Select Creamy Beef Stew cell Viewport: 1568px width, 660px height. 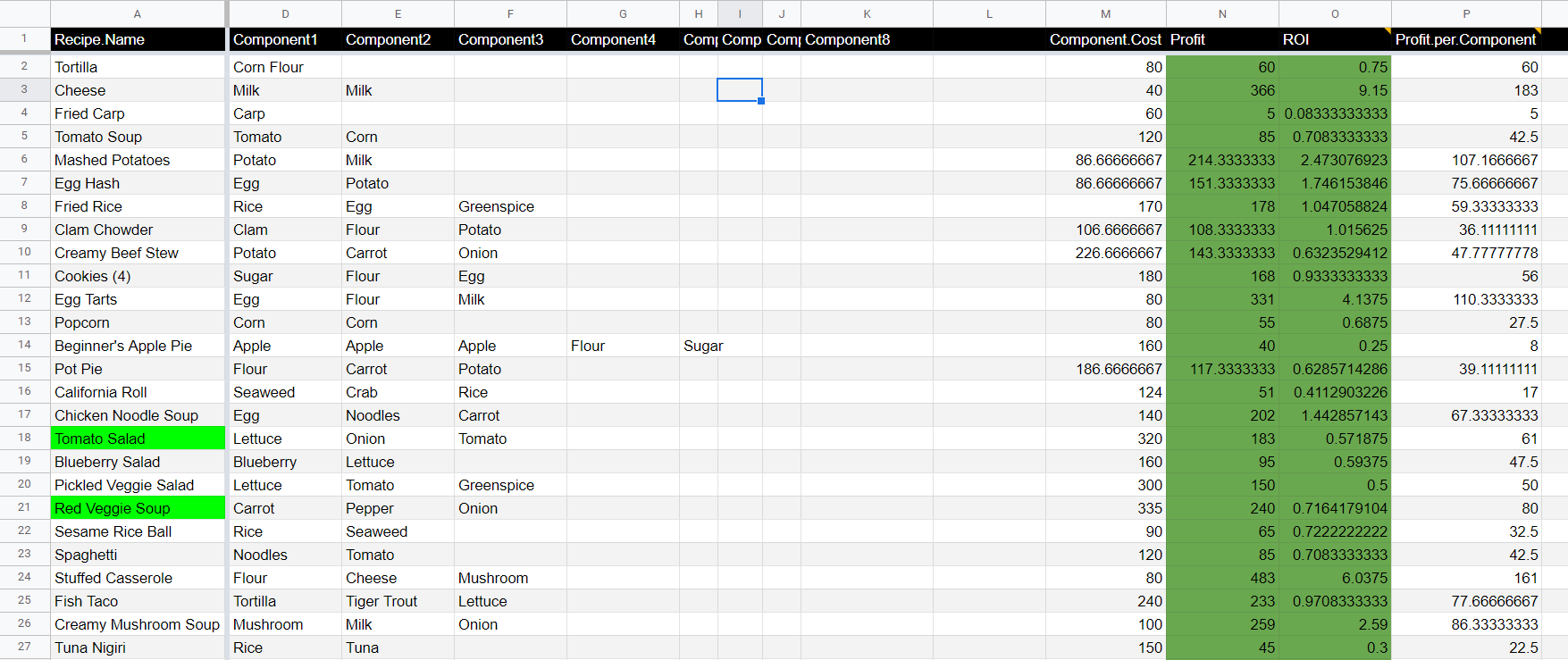[138, 253]
